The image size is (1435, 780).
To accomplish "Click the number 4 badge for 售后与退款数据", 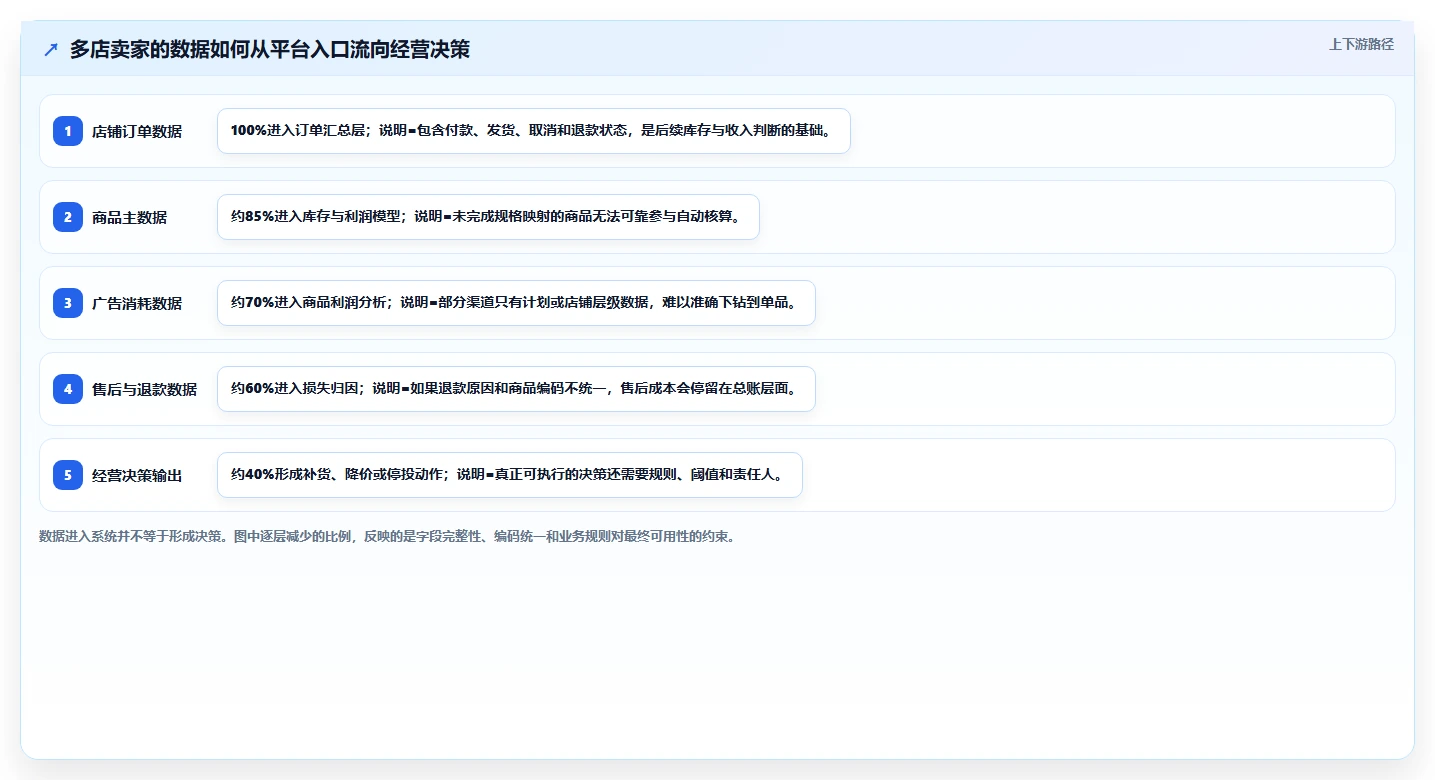I will (68, 389).
